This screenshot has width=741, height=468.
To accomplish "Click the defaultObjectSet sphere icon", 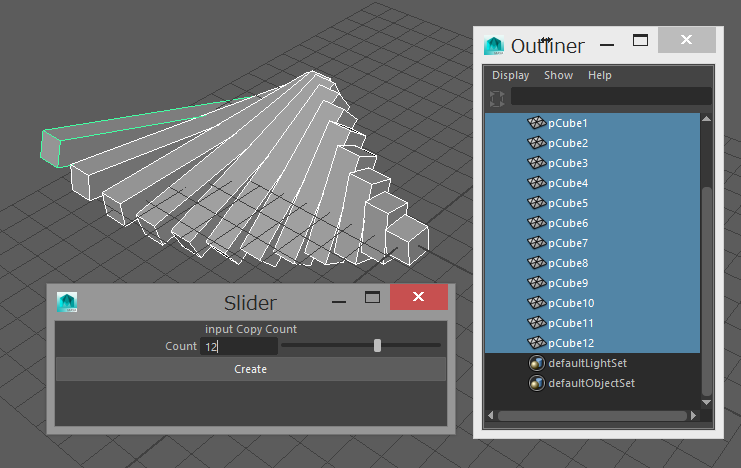I will (537, 383).
